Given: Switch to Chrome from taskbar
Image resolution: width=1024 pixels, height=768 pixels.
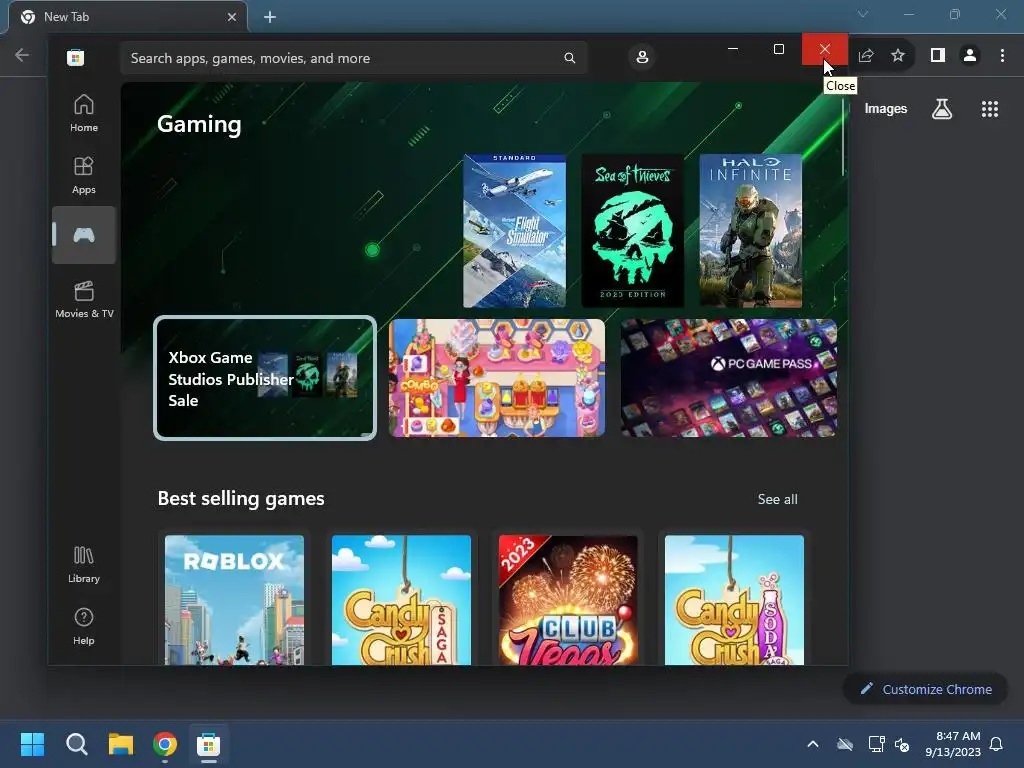Looking at the screenshot, I should [x=165, y=744].
